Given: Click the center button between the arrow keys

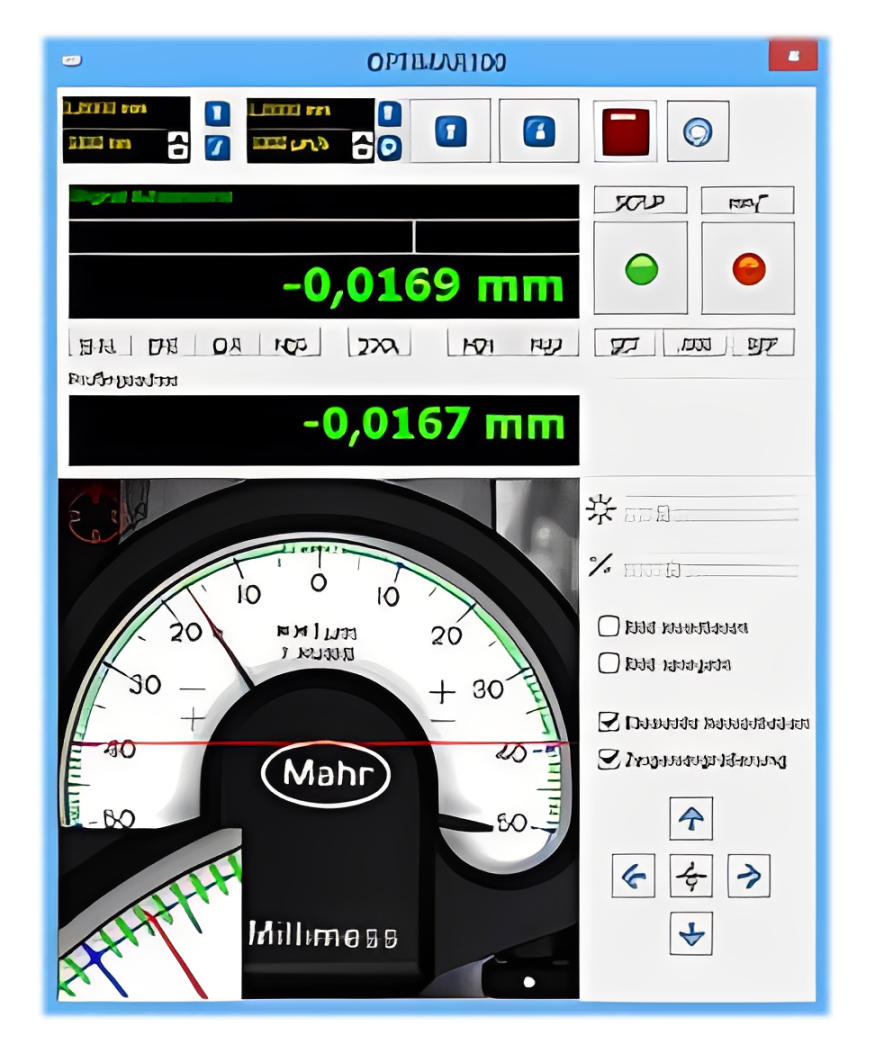Looking at the screenshot, I should (x=691, y=876).
